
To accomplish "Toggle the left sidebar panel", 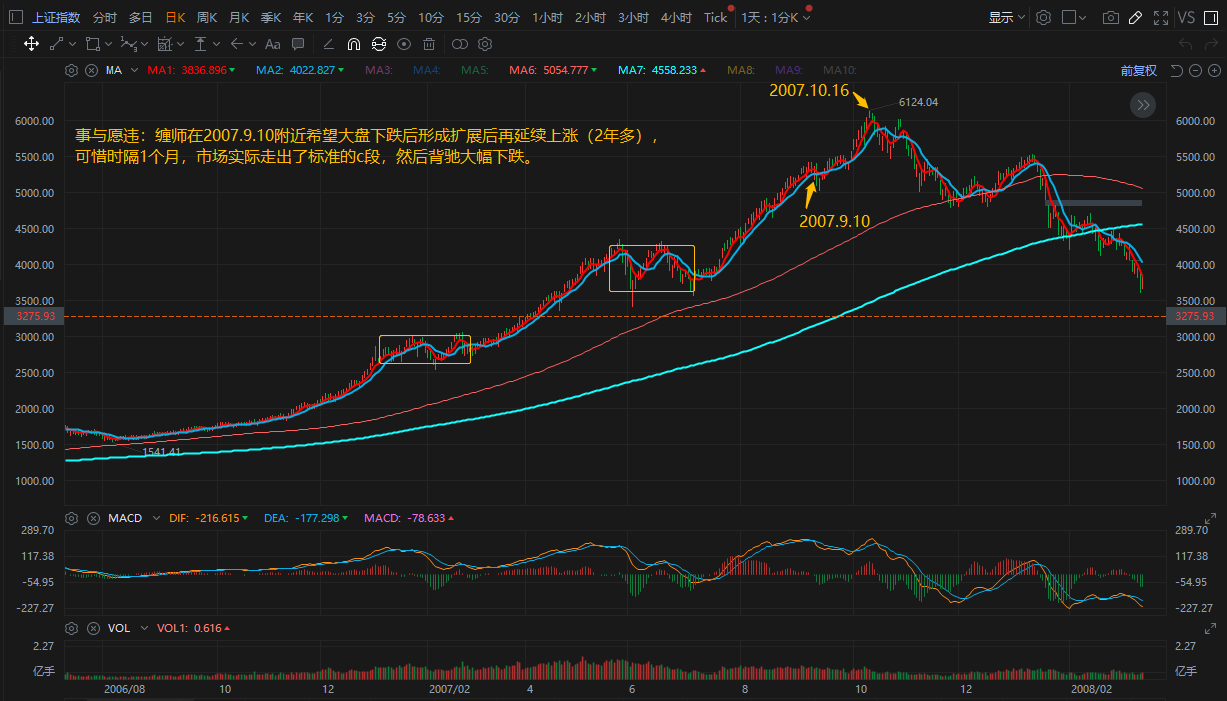I will (x=15, y=18).
